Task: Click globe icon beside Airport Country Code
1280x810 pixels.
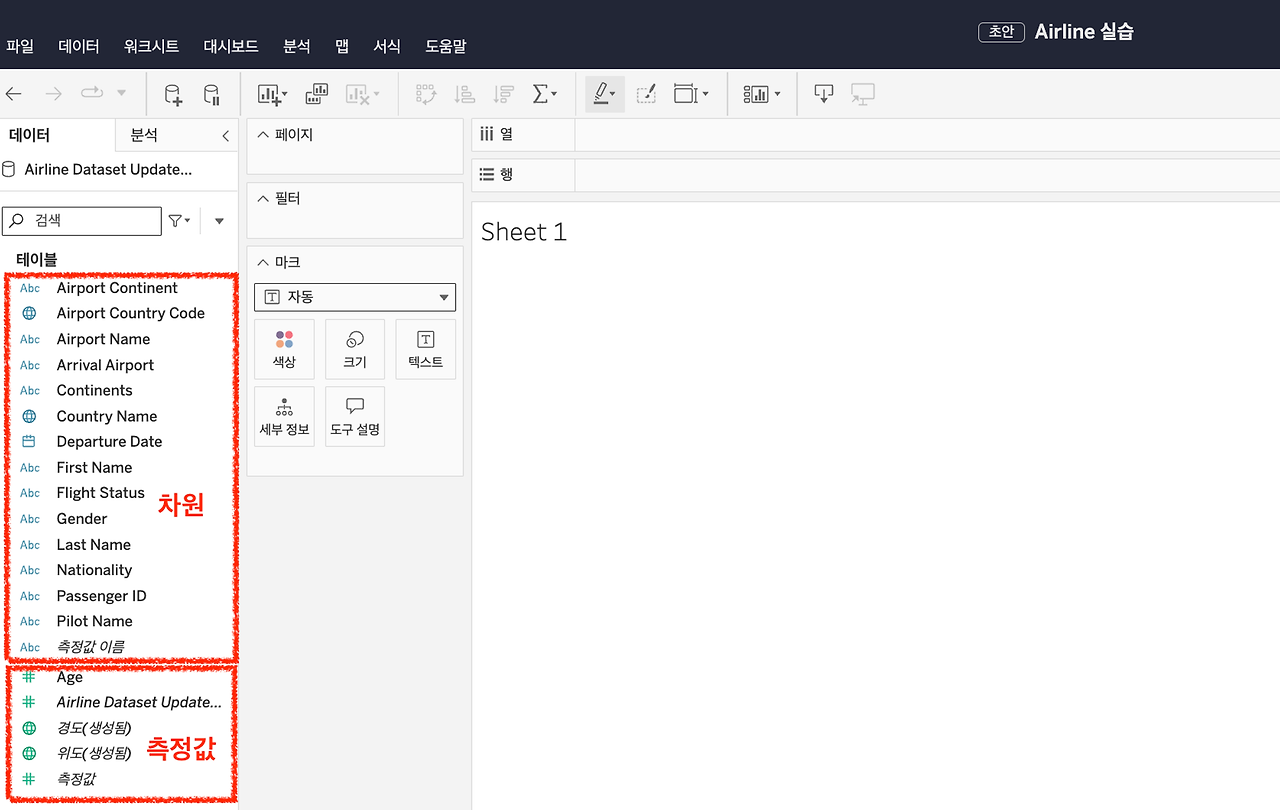Action: pyautogui.click(x=30, y=313)
